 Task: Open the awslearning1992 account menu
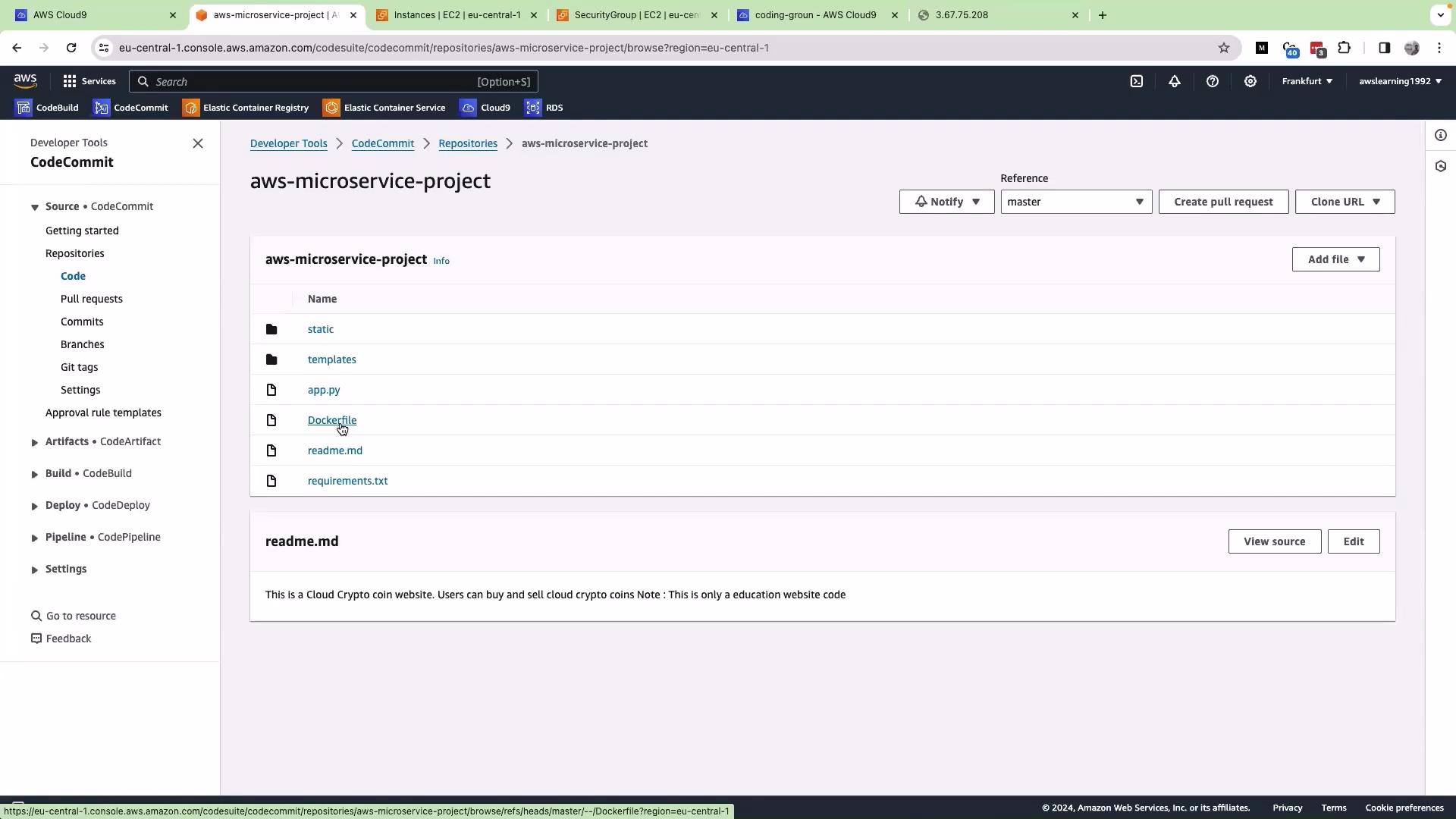(x=1400, y=81)
